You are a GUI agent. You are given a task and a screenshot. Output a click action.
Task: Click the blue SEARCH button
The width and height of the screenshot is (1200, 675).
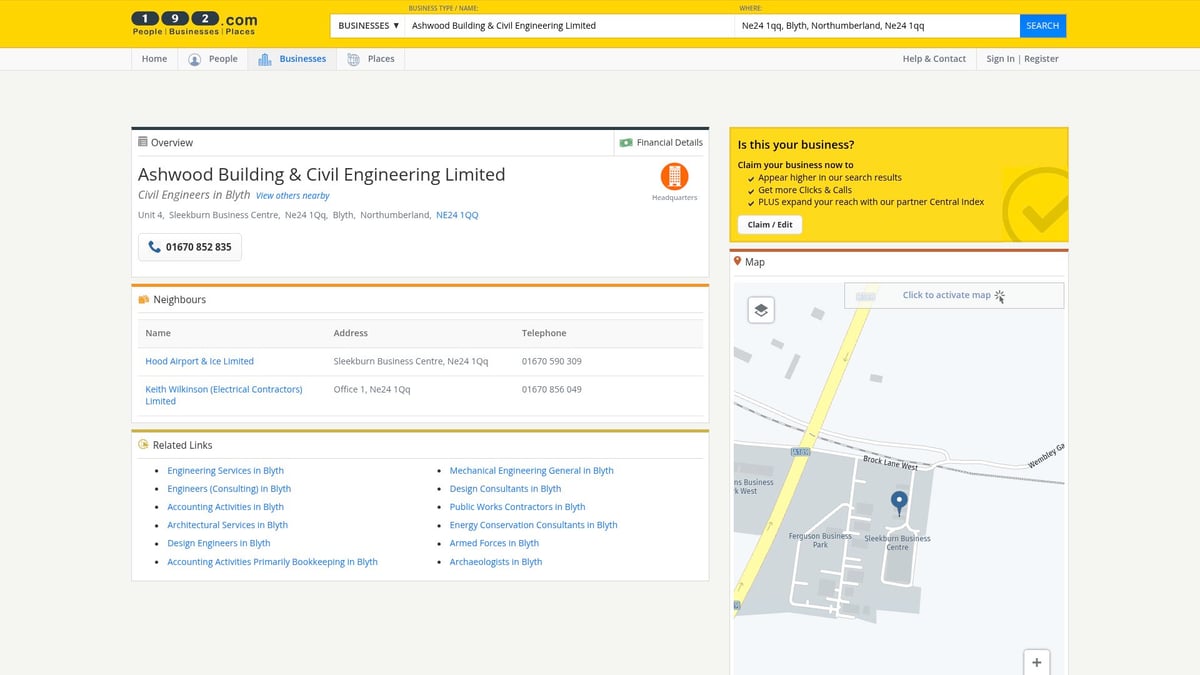tap(1043, 26)
